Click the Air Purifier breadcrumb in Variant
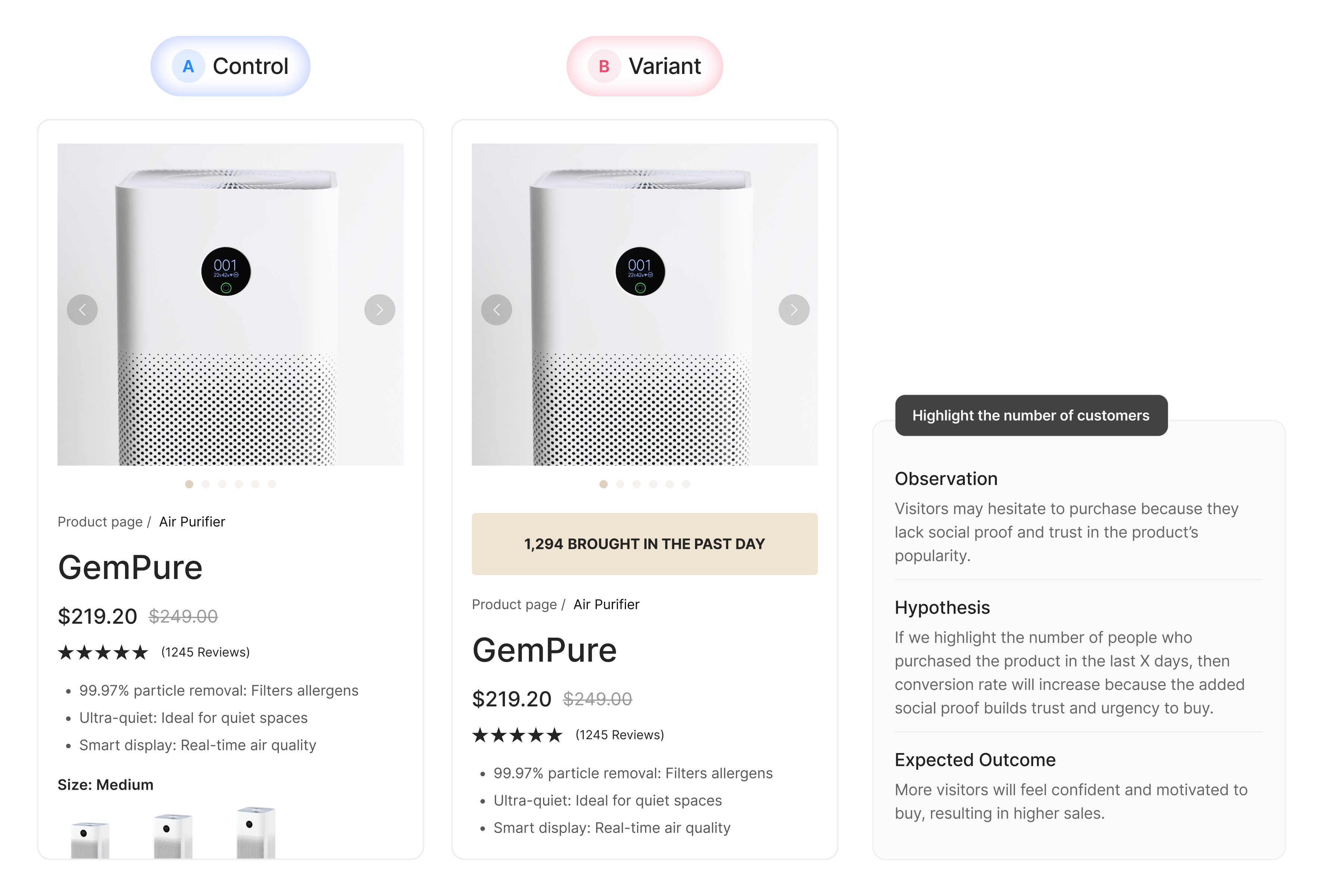This screenshot has height=896, width=1321. tap(607, 604)
